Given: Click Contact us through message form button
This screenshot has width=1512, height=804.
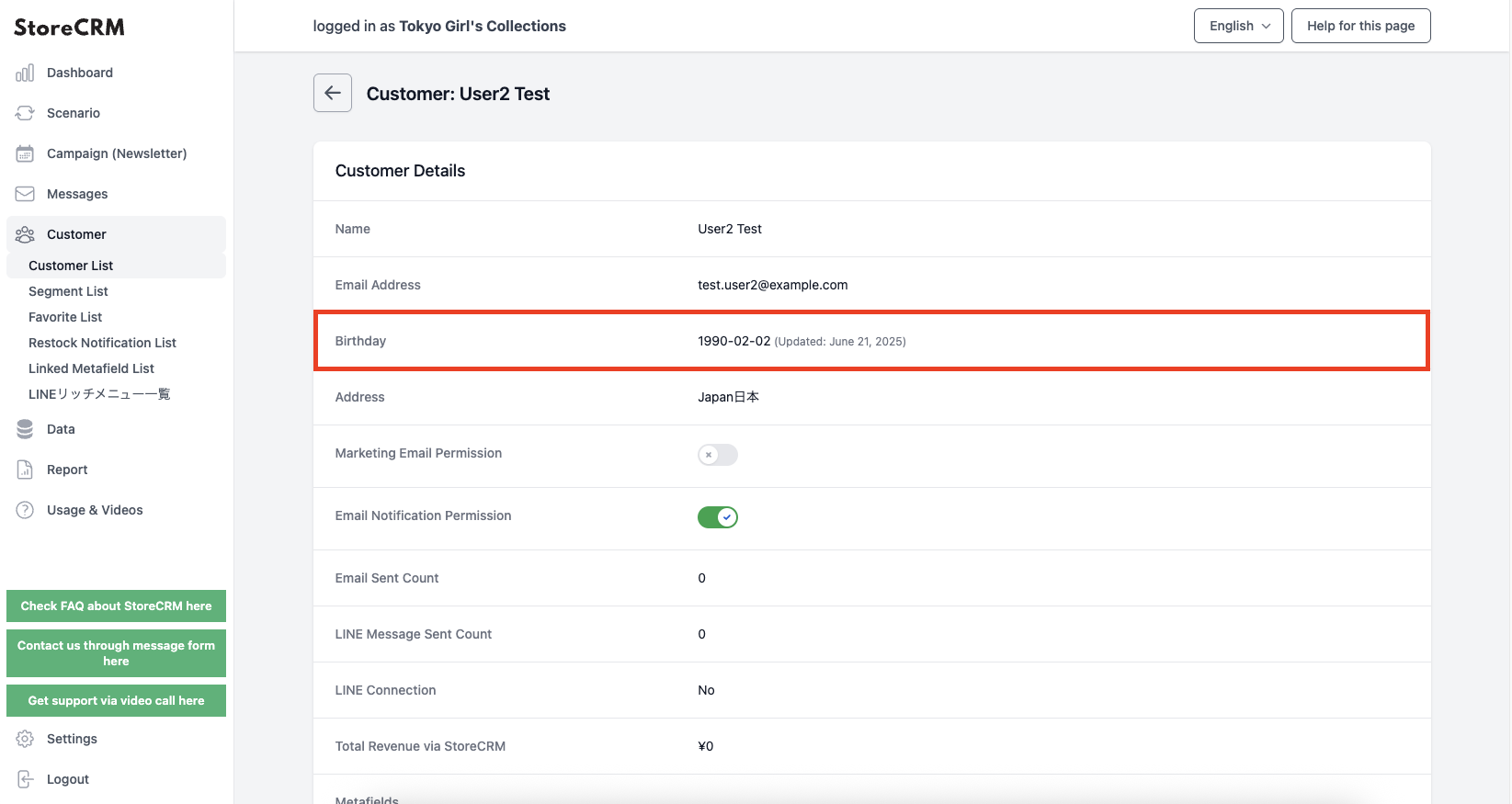Looking at the screenshot, I should [116, 653].
